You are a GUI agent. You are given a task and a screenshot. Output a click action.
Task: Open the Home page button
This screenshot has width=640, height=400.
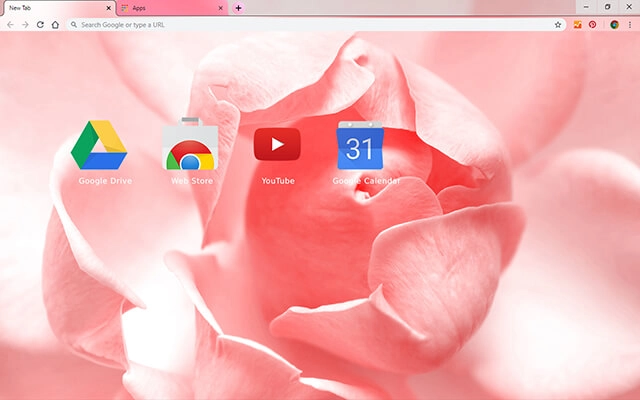coord(55,25)
